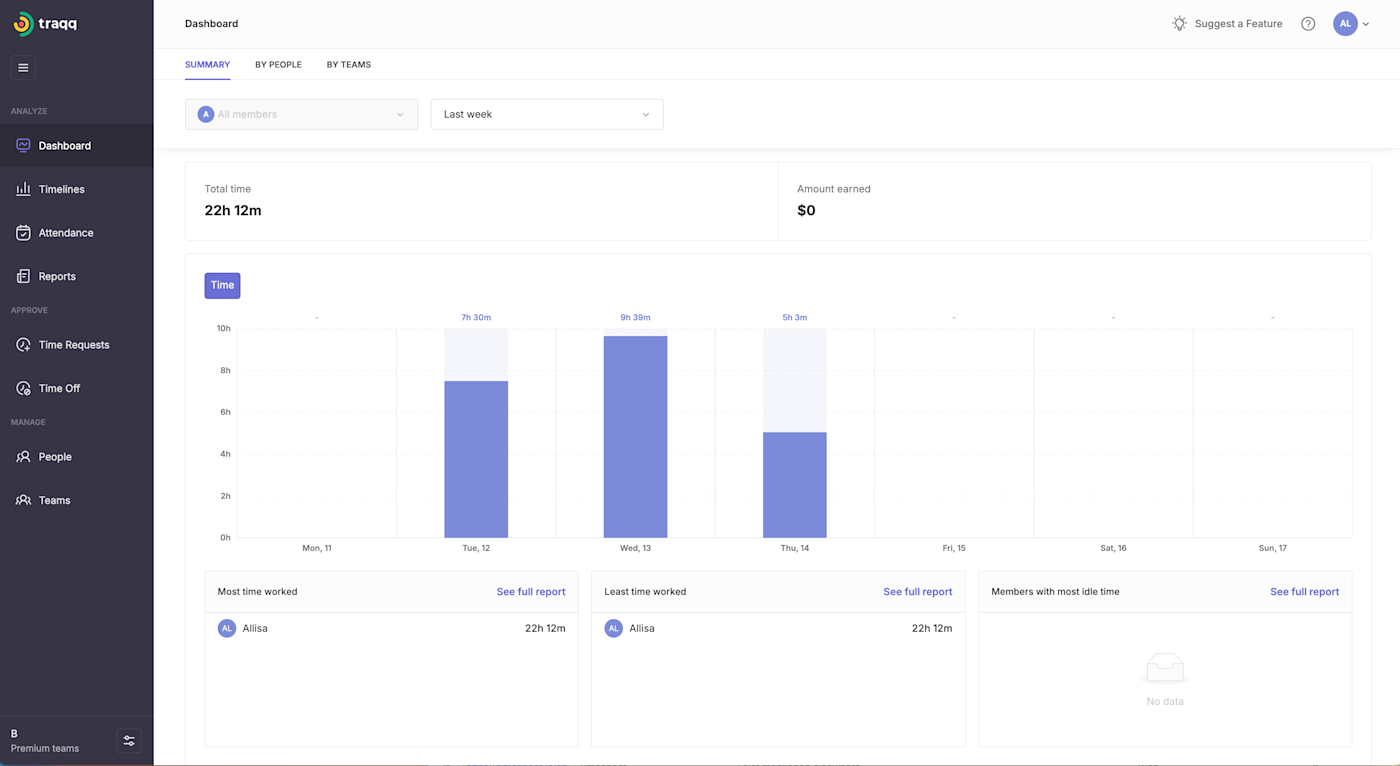Click the Dashboard page title

click(x=212, y=24)
